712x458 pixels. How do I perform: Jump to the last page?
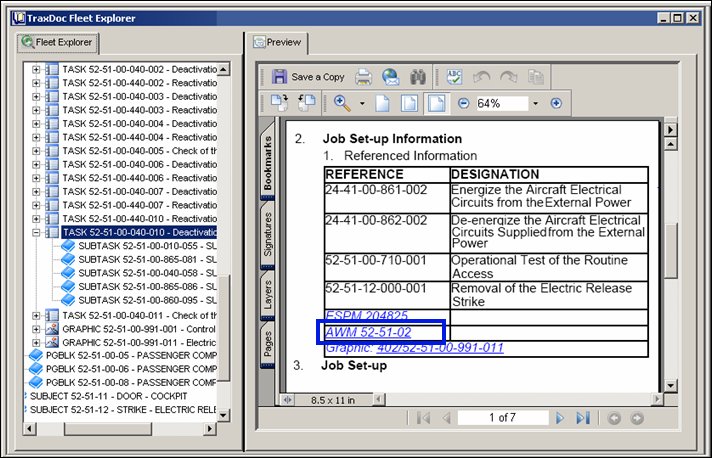(x=583, y=418)
